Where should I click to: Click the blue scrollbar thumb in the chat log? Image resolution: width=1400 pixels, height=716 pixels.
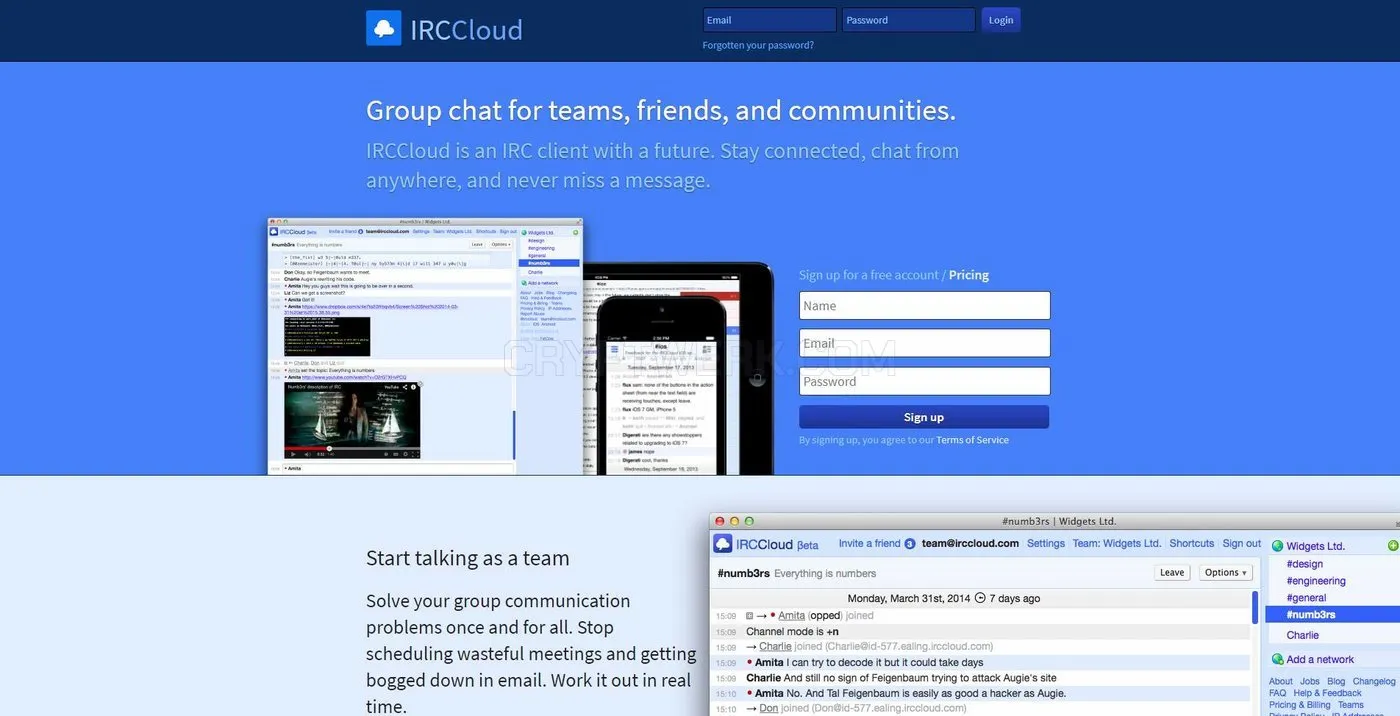coord(1255,607)
